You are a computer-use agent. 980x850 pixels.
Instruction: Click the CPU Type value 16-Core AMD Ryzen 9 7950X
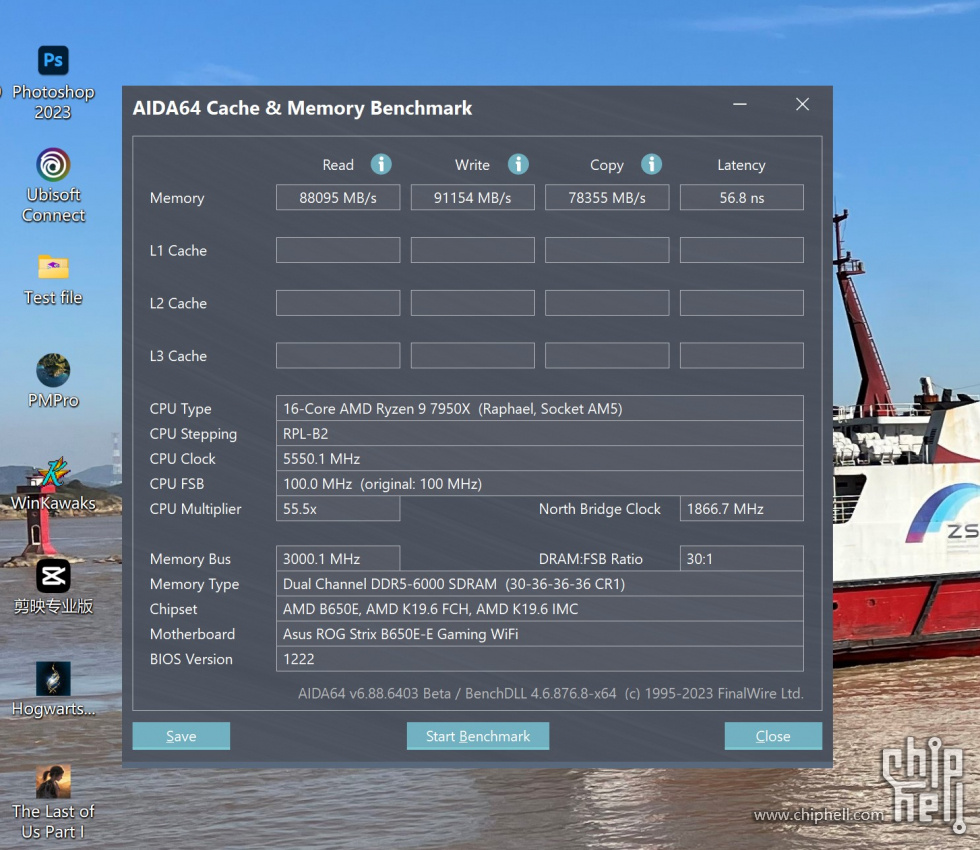click(x=540, y=408)
